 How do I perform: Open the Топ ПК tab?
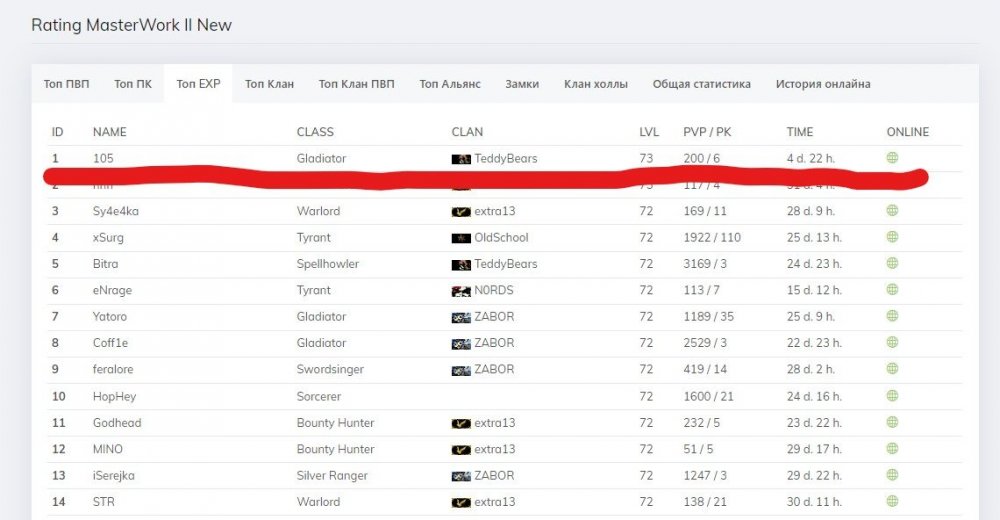coord(133,84)
